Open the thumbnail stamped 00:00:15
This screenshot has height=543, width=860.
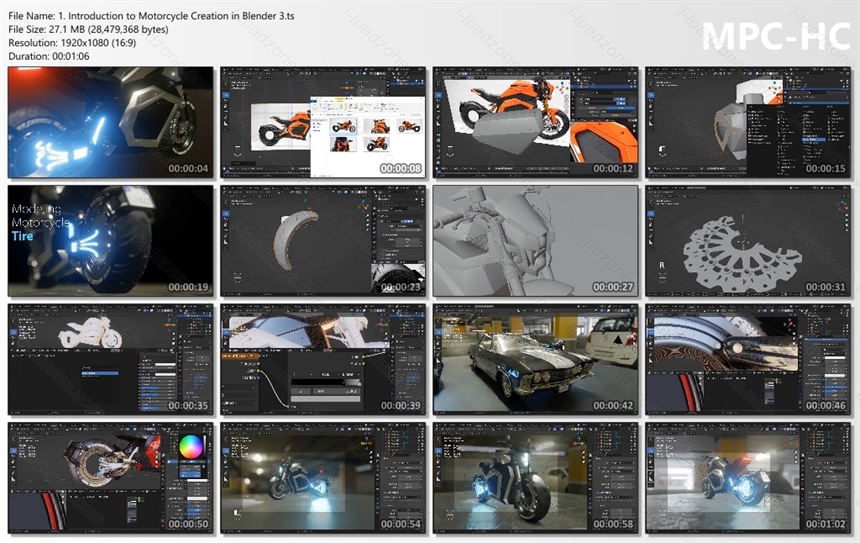point(748,122)
